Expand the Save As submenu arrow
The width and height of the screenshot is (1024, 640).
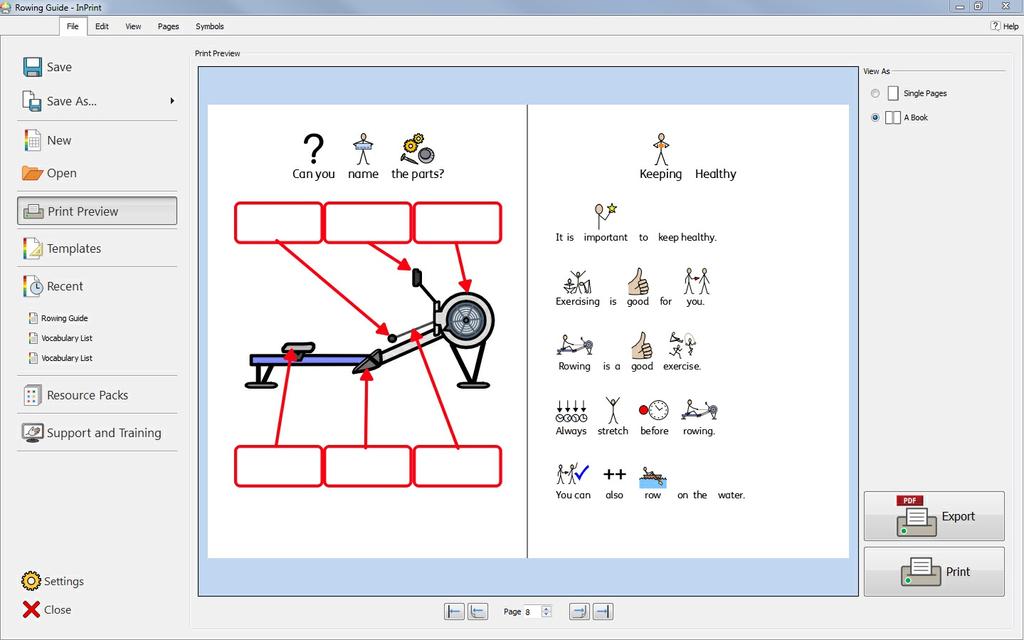click(x=172, y=101)
